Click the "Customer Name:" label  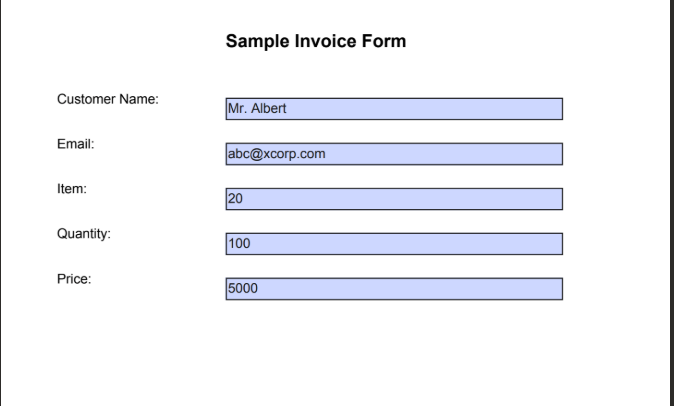click(109, 99)
